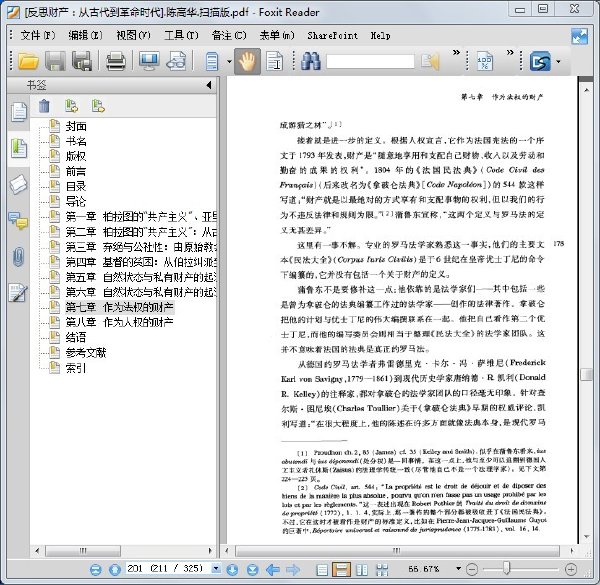The height and width of the screenshot is (585, 600).
Task: Select the Hand tool
Action: tap(247, 61)
